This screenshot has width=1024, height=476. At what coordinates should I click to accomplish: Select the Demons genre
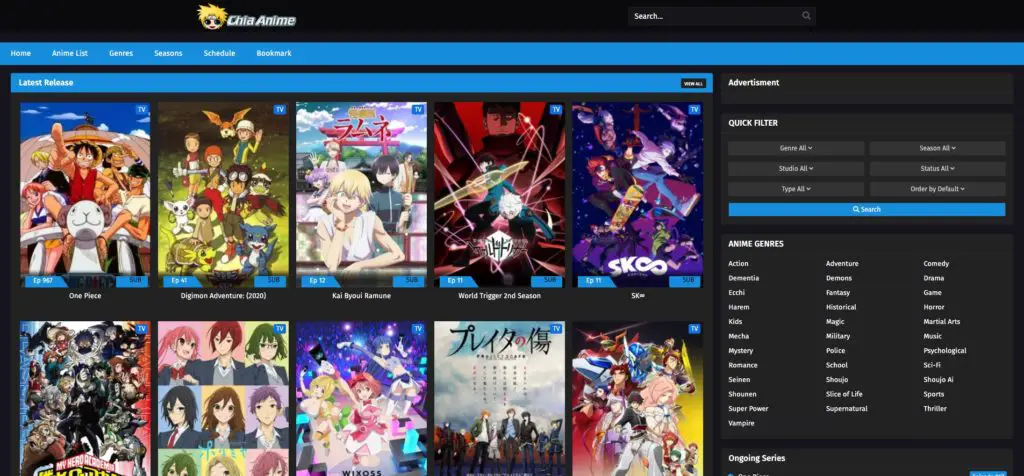click(839, 278)
